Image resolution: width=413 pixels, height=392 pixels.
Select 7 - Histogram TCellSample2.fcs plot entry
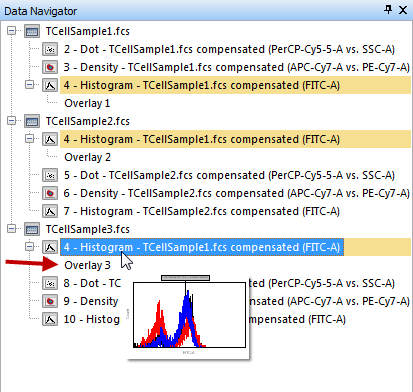[x=202, y=211]
